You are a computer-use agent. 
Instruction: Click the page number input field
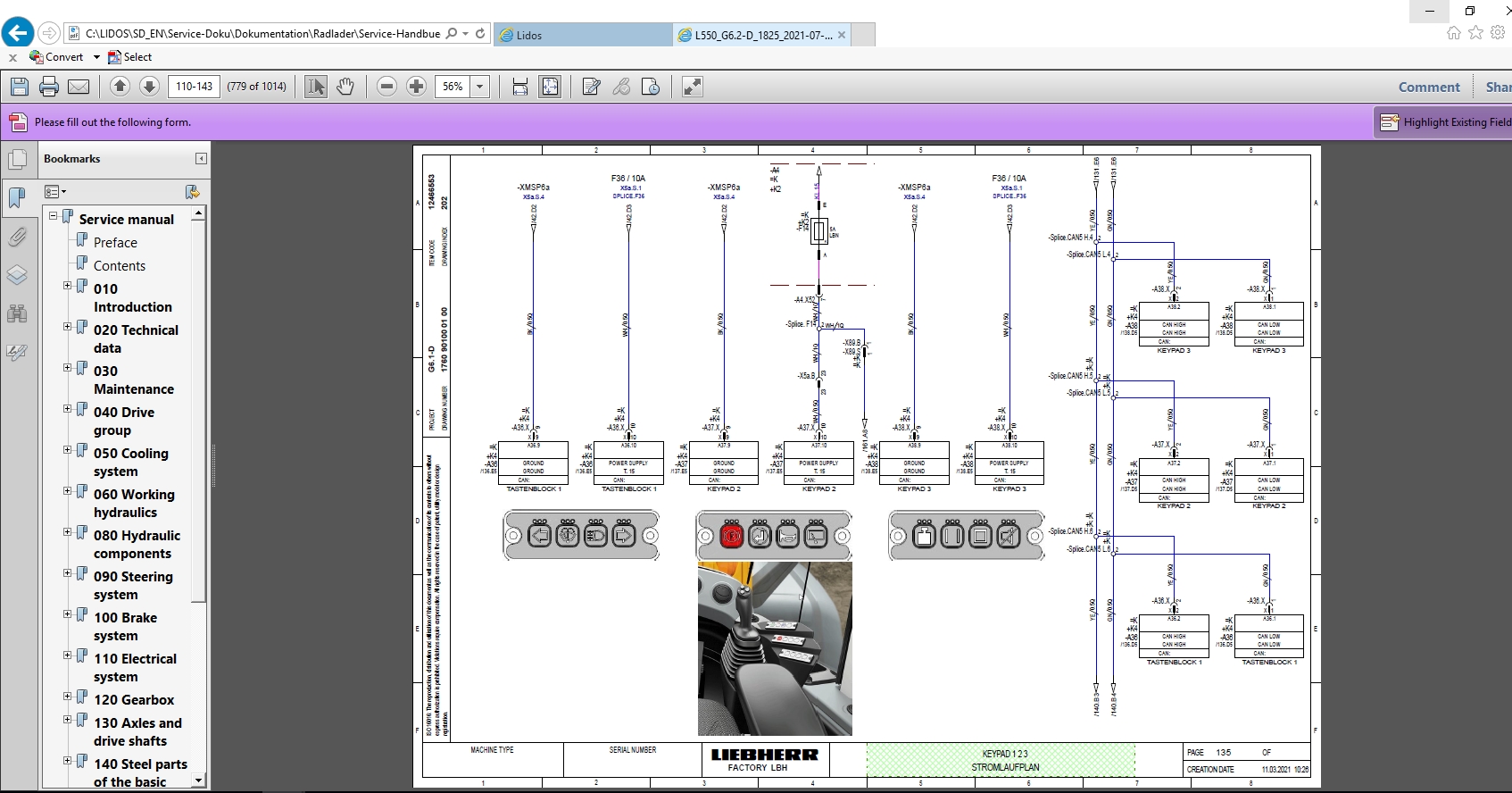pyautogui.click(x=194, y=87)
